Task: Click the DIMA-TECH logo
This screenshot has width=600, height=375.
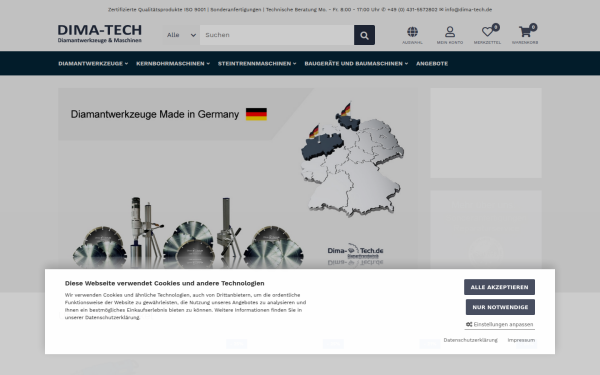Action: [x=99, y=34]
